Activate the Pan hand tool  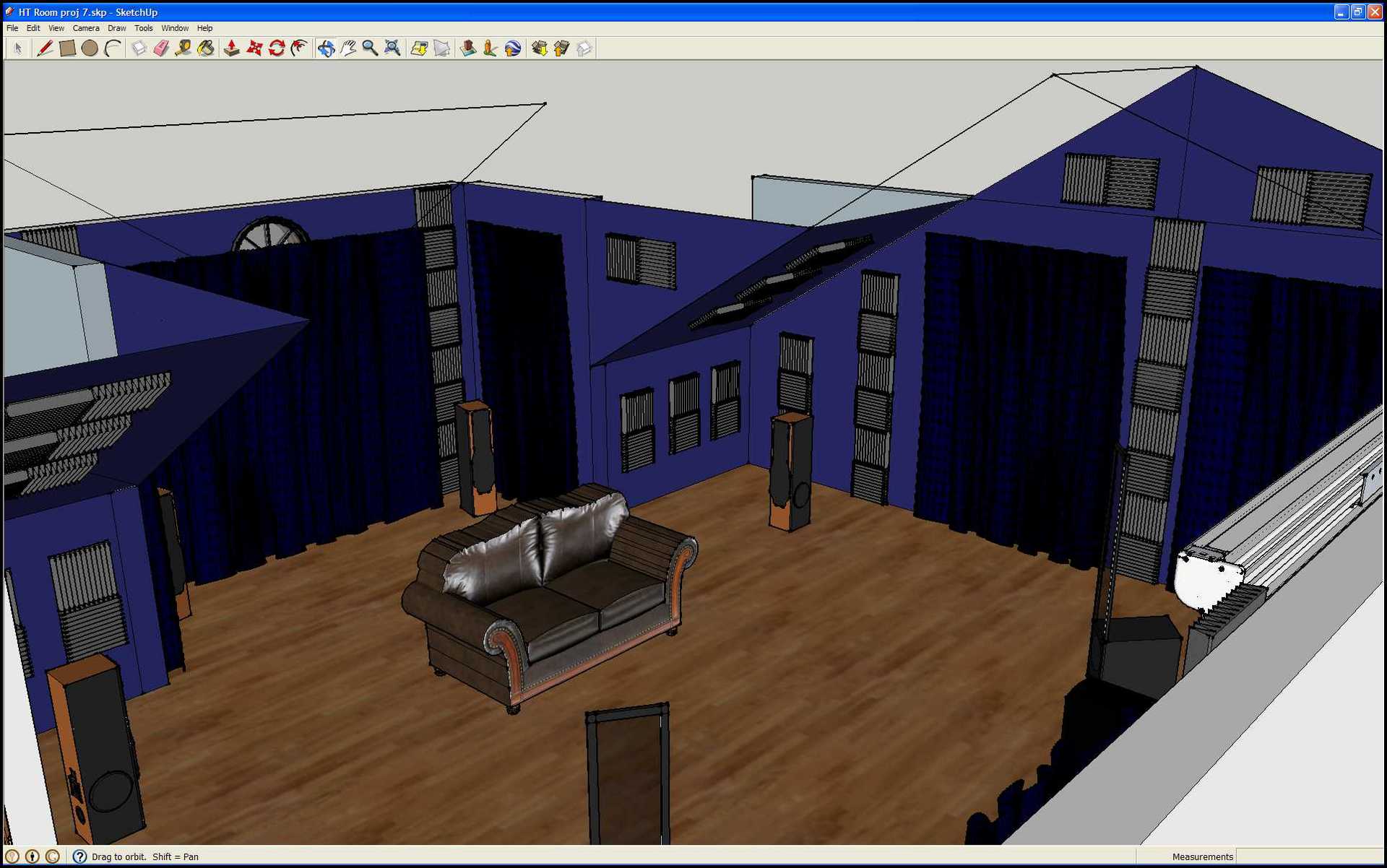pyautogui.click(x=348, y=48)
